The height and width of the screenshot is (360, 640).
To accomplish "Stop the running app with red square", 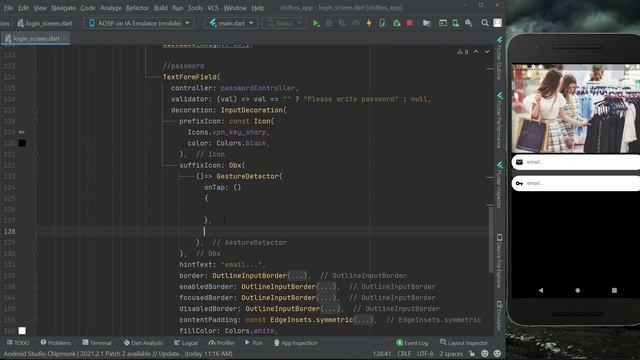I will click(x=409, y=23).
